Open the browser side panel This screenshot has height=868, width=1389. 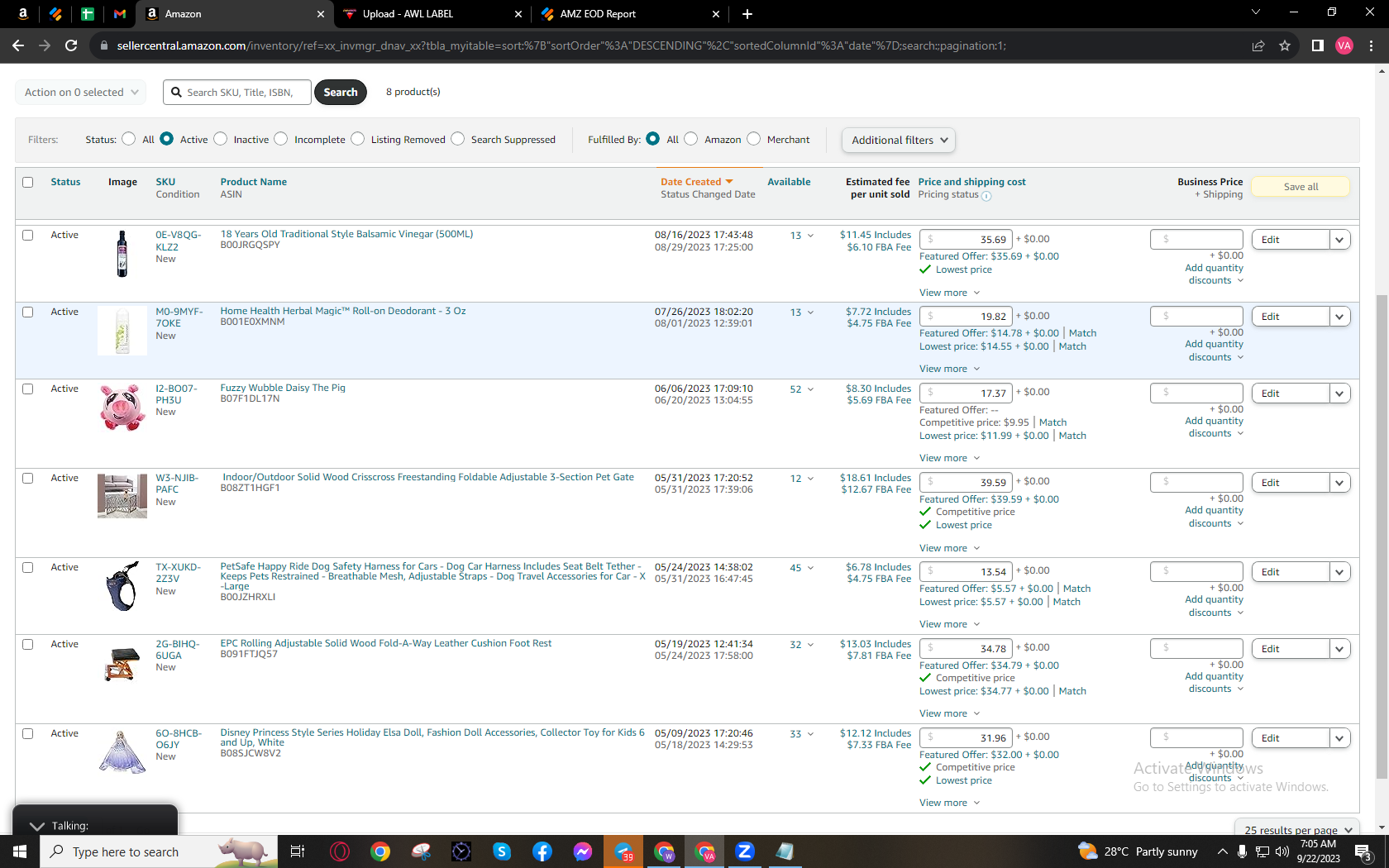coord(1318,45)
